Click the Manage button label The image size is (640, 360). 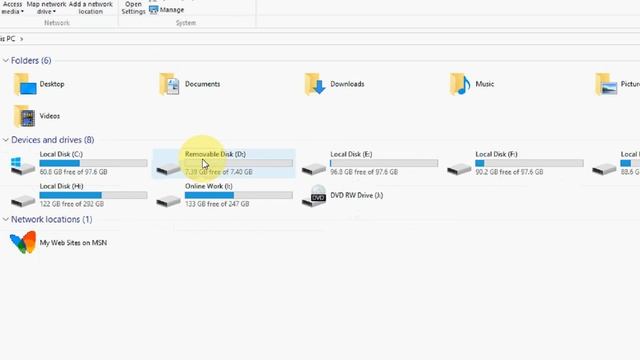[172, 10]
